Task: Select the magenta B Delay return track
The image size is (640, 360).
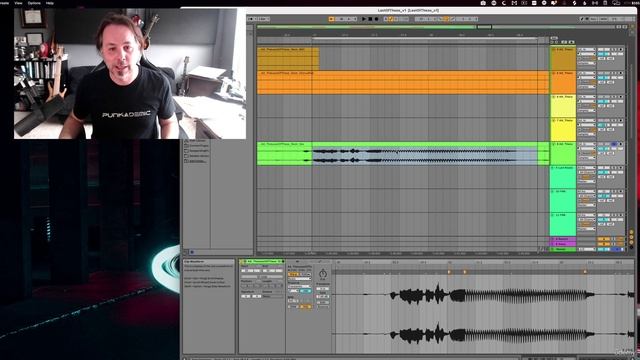Action: point(563,244)
